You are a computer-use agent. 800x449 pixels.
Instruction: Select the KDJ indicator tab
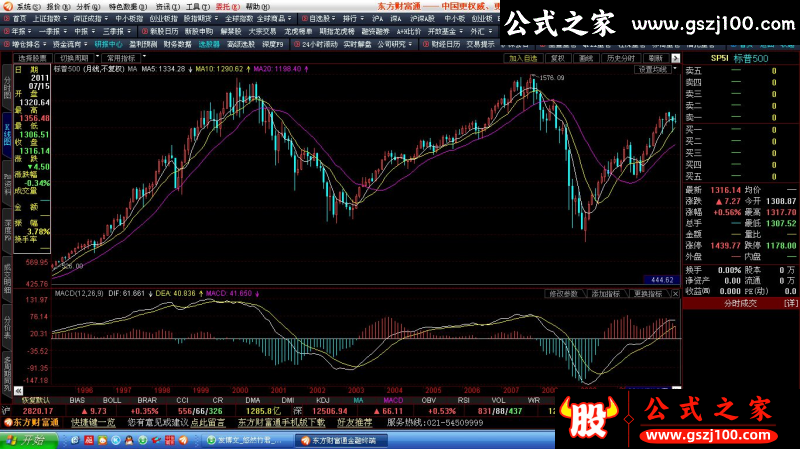click(322, 400)
